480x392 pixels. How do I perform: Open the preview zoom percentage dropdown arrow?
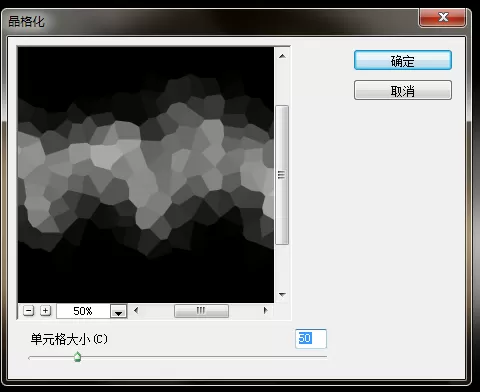[x=119, y=311]
